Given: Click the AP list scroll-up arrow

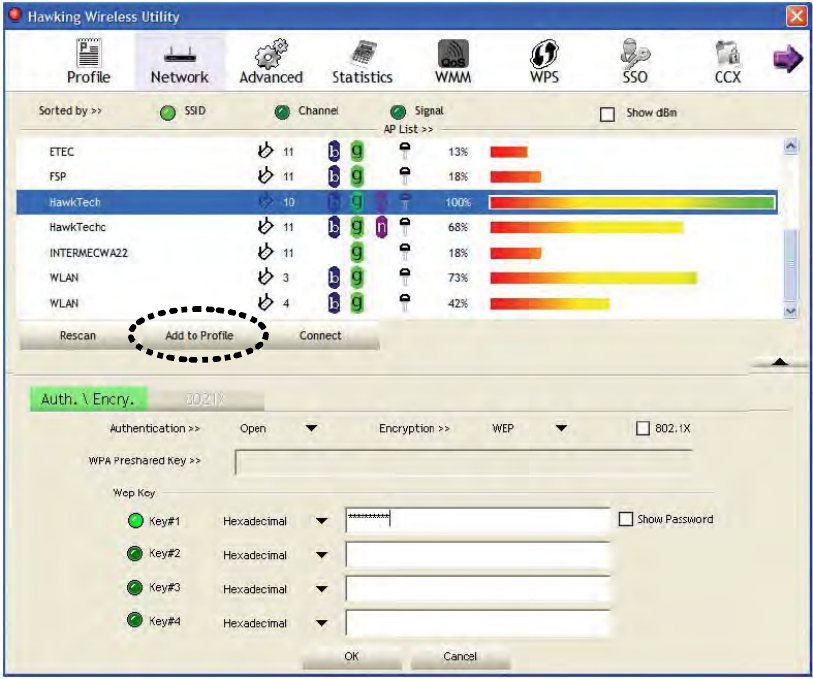Looking at the screenshot, I should 791,146.
